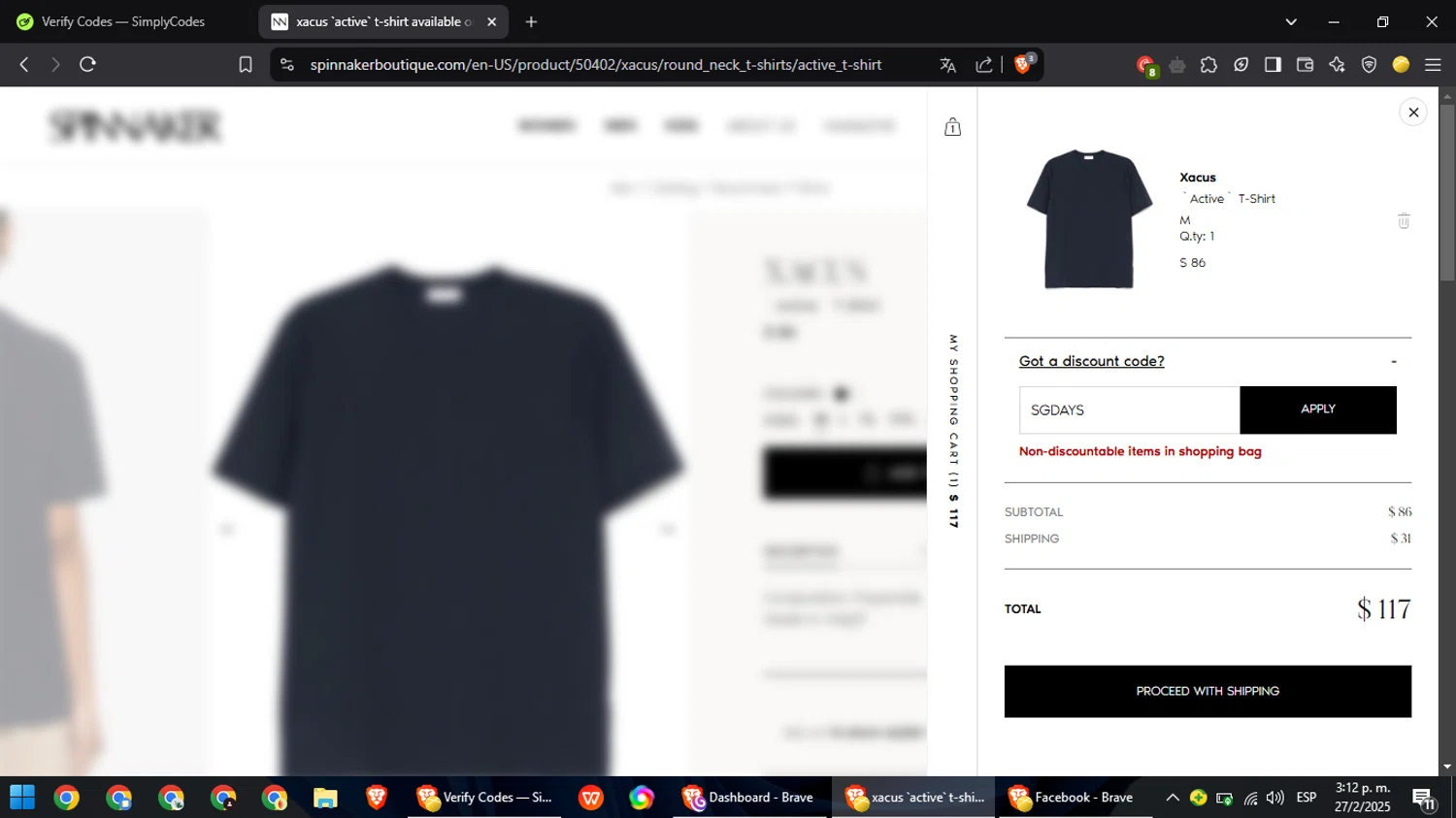
Task: Open the Verify Codes taskbar window
Action: tap(484, 798)
